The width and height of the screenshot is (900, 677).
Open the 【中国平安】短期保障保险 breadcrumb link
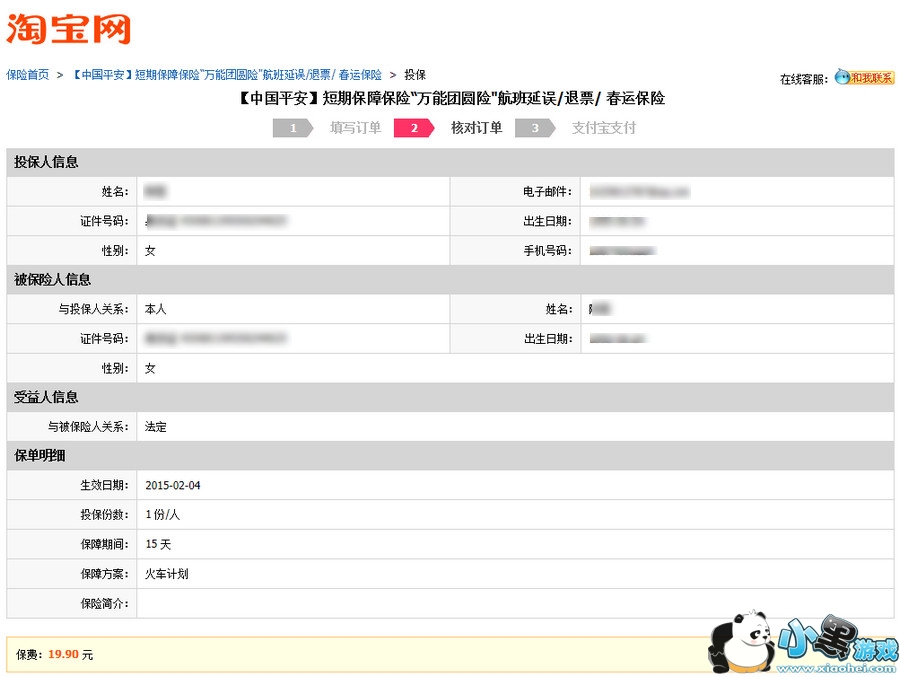coord(226,75)
